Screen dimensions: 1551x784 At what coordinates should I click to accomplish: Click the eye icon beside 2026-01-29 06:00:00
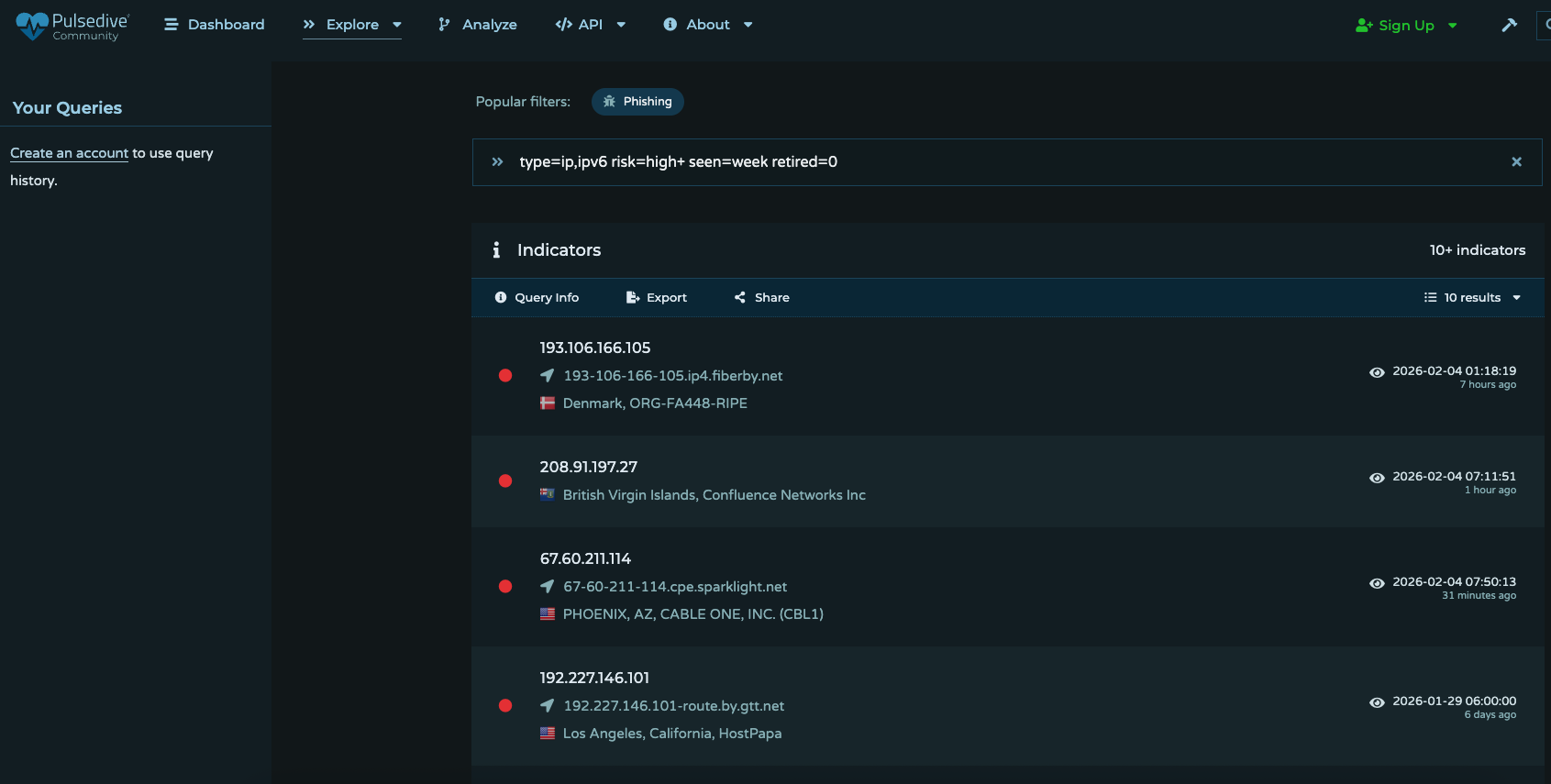click(x=1377, y=702)
